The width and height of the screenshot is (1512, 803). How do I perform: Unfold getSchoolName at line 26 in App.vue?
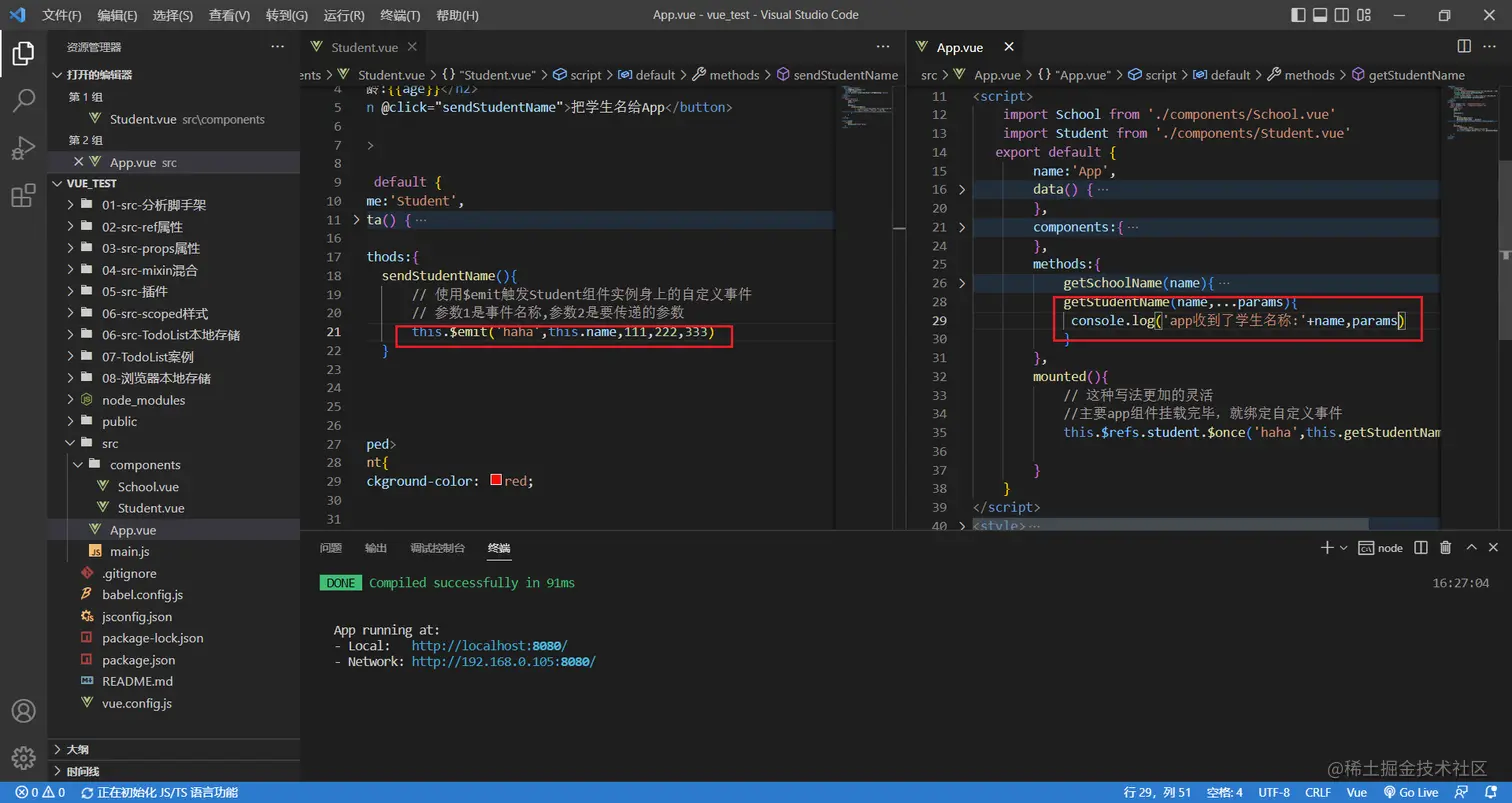962,283
